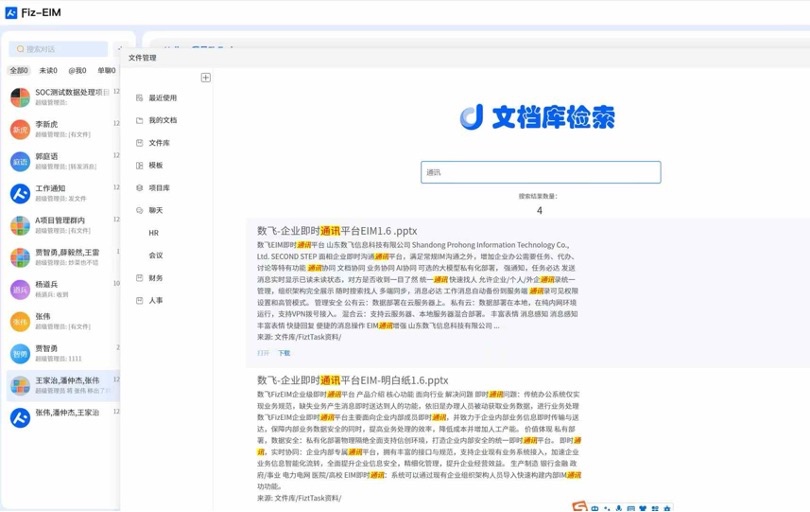Click the 文档库检索 logo heading
The height and width of the screenshot is (512, 810).
pyautogui.click(x=537, y=117)
